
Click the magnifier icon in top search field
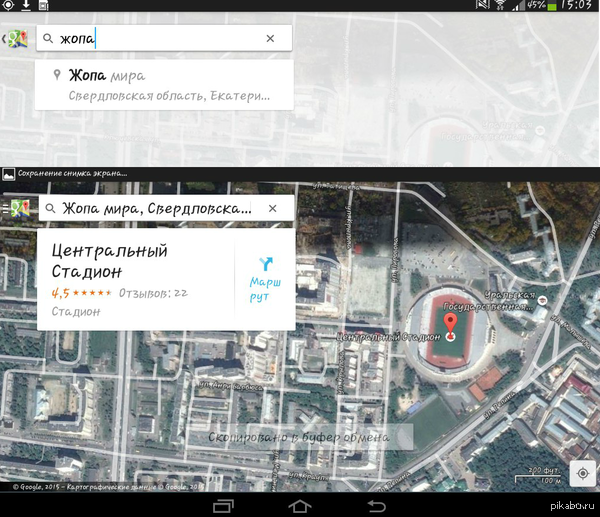tap(48, 39)
